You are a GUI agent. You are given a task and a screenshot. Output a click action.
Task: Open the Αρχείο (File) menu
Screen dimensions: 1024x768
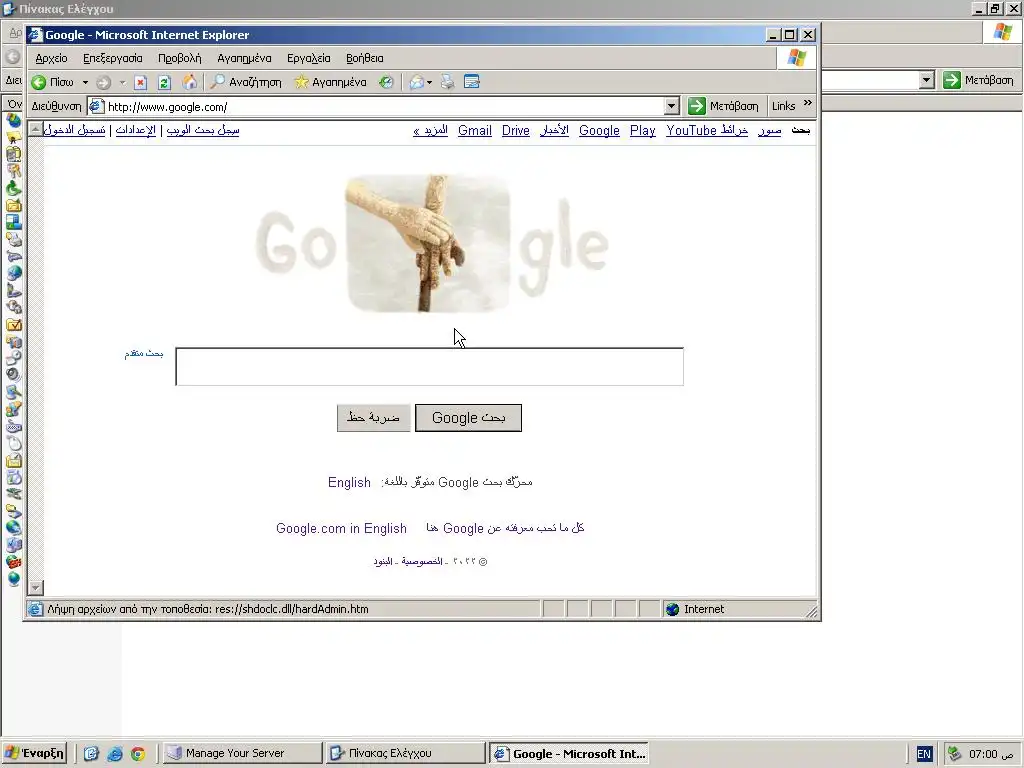click(x=52, y=58)
